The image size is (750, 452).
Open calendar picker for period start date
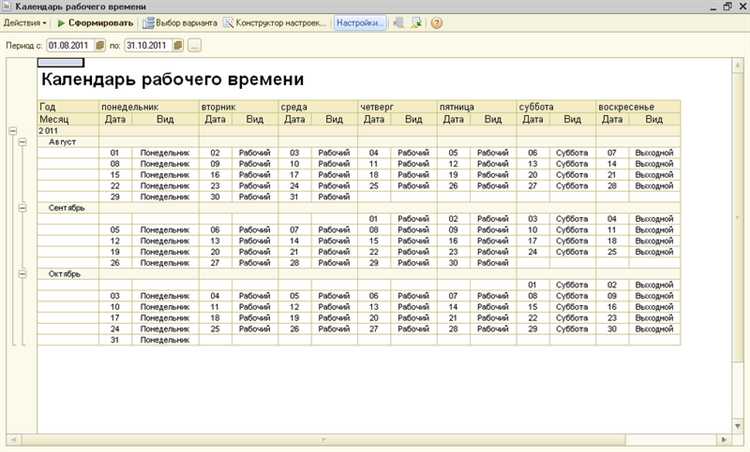99,45
